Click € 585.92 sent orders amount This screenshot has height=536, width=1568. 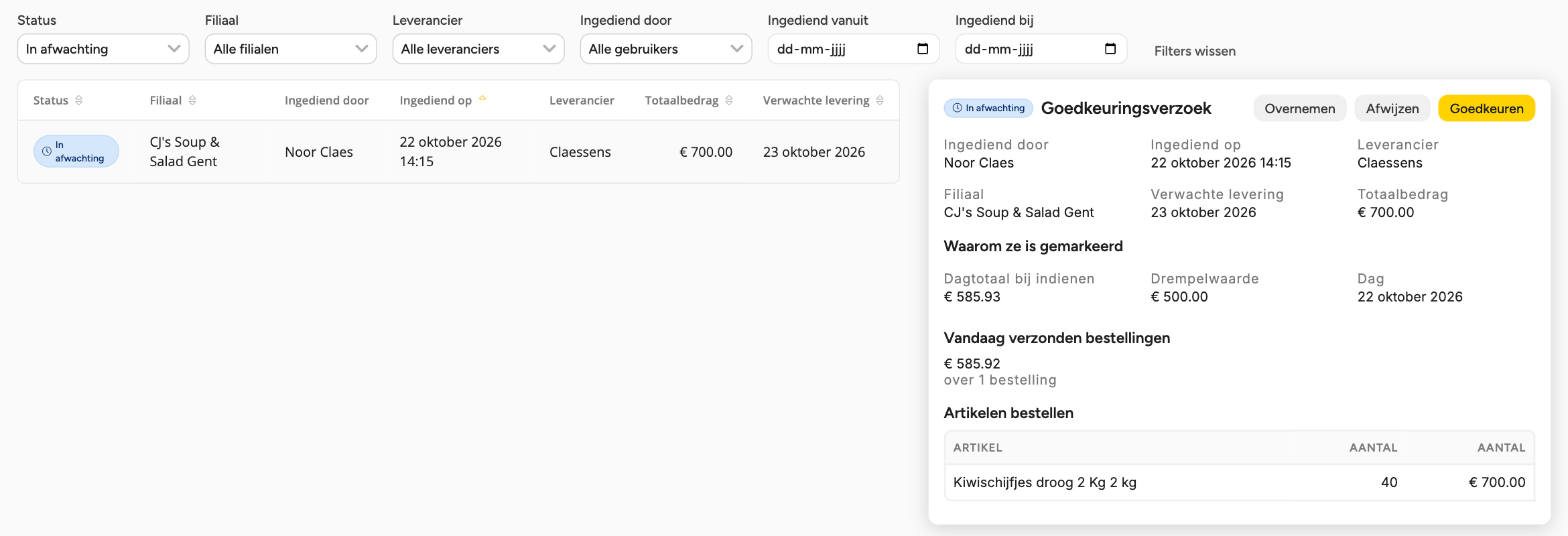tap(972, 364)
